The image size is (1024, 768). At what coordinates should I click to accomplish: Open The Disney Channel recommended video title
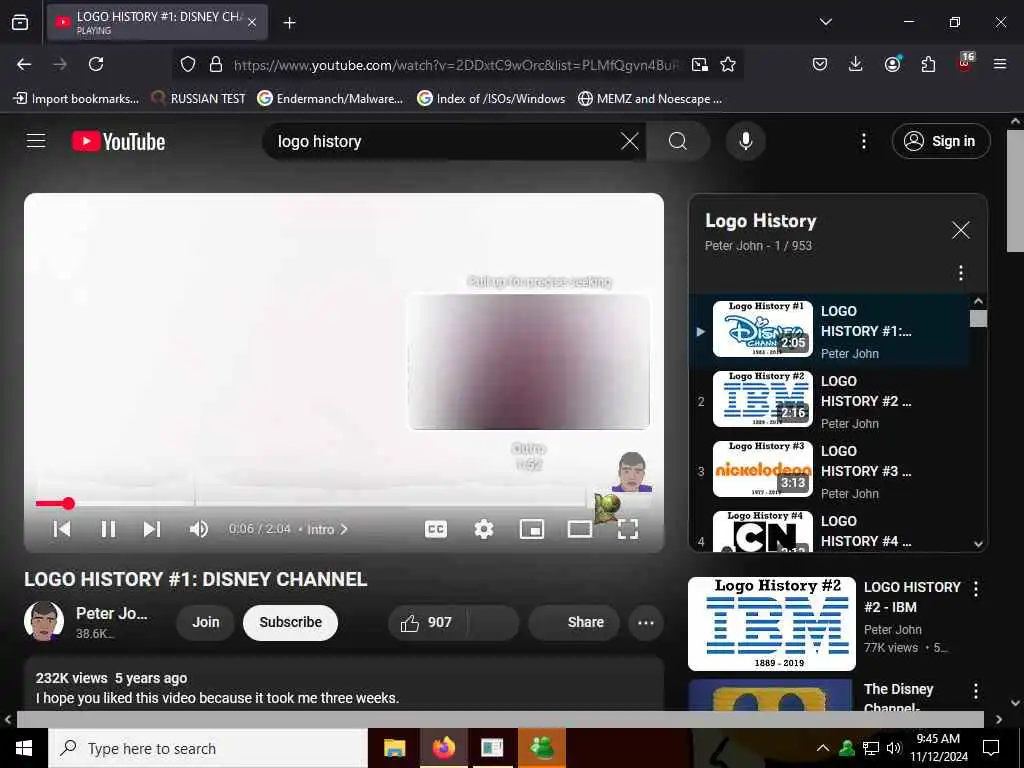899,698
